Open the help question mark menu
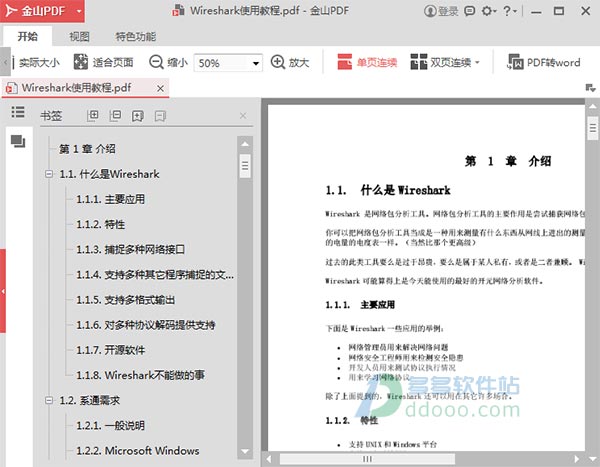Screen dimensions: 600x467 [x=509, y=11]
